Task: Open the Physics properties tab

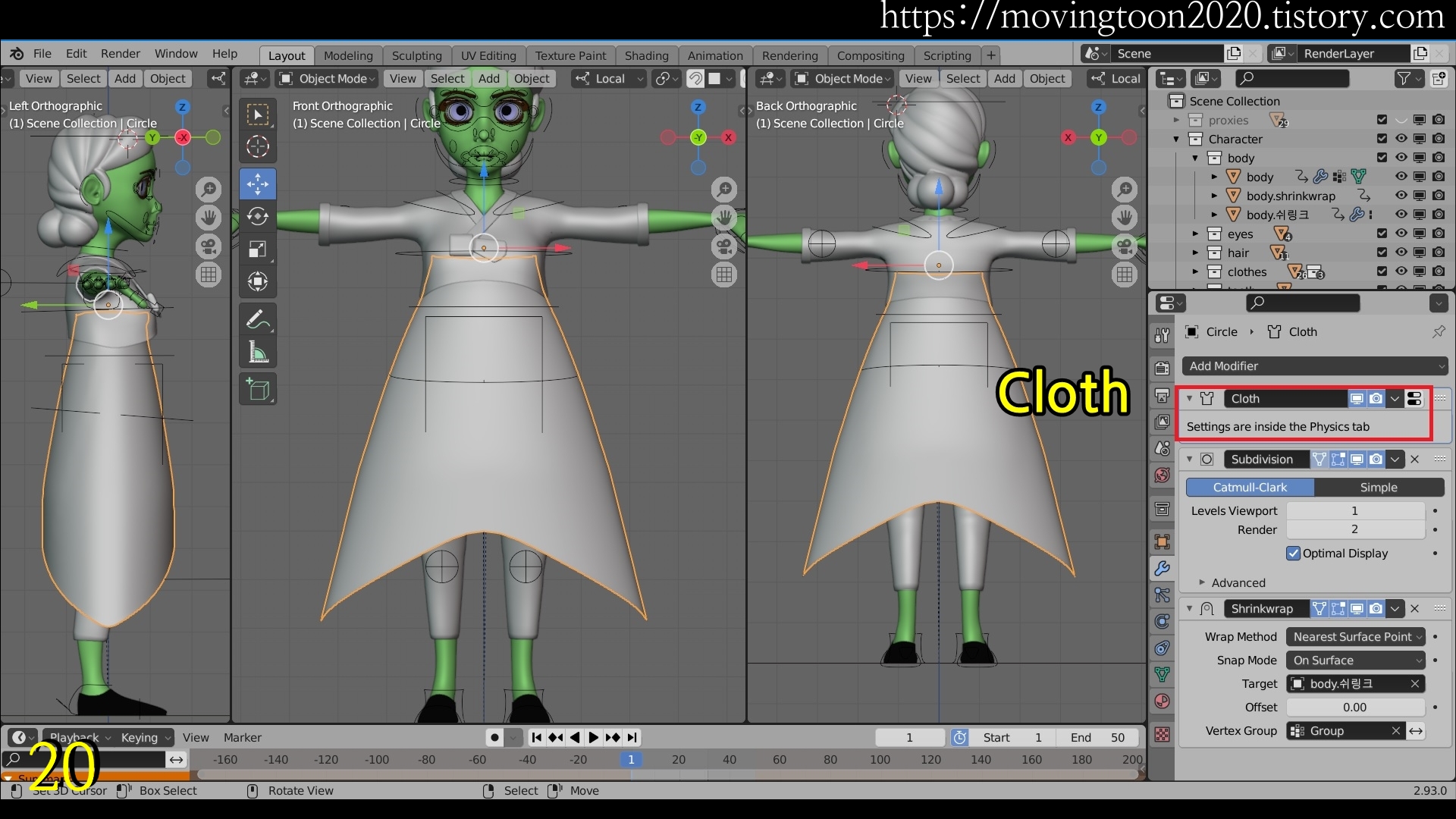Action: click(1162, 621)
